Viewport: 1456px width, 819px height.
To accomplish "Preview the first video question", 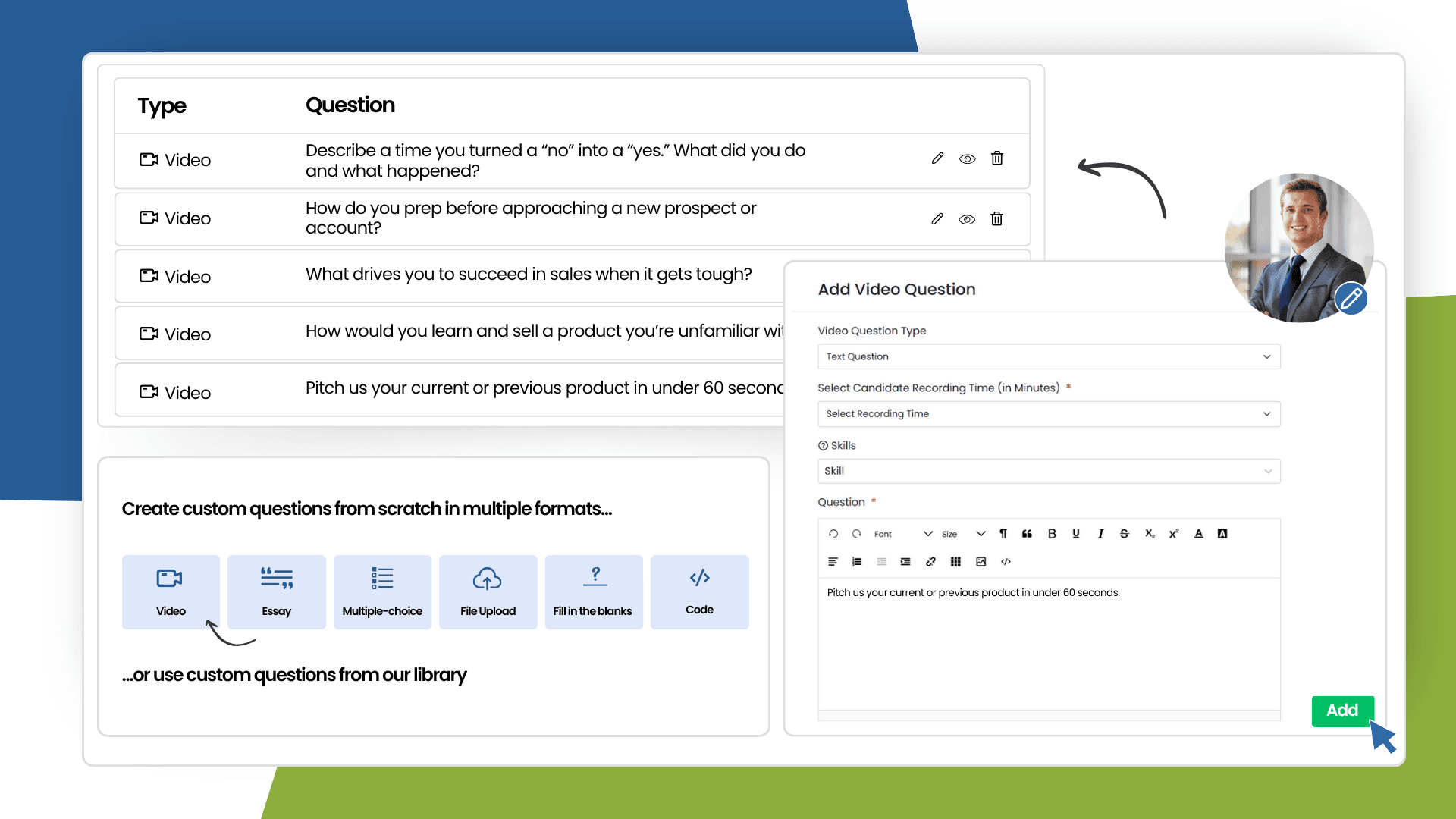I will [x=967, y=158].
